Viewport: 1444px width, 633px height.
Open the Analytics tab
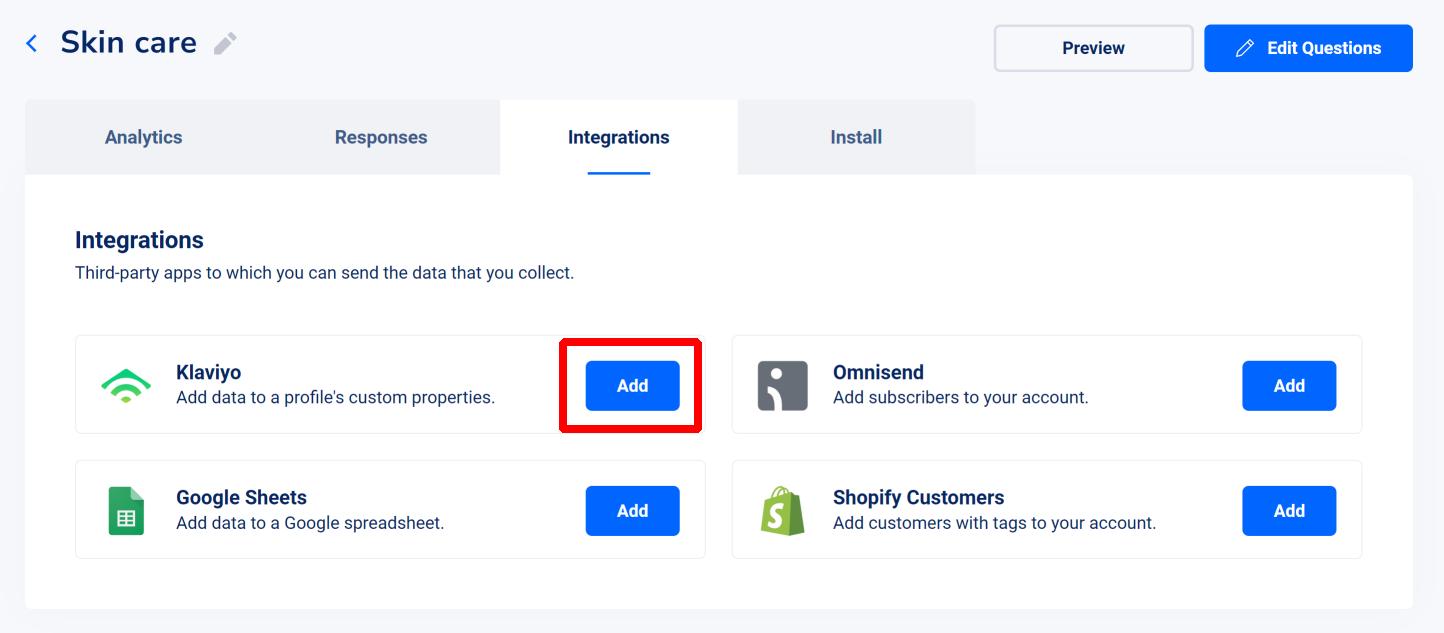(143, 137)
